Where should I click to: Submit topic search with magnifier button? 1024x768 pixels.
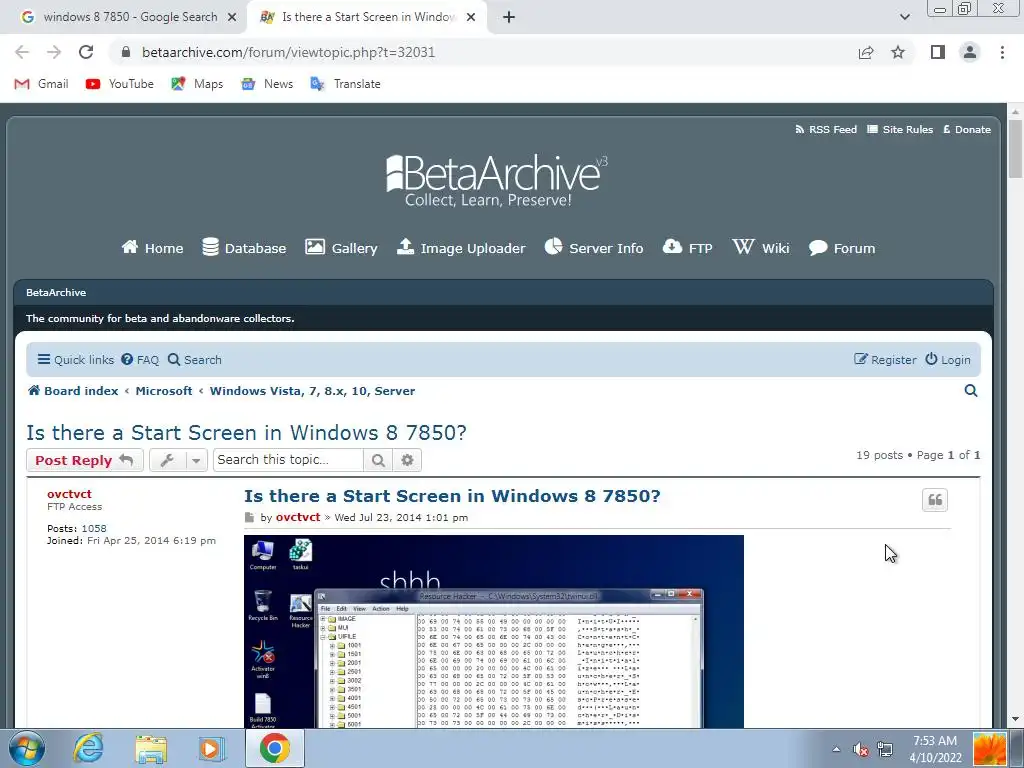pyautogui.click(x=378, y=460)
